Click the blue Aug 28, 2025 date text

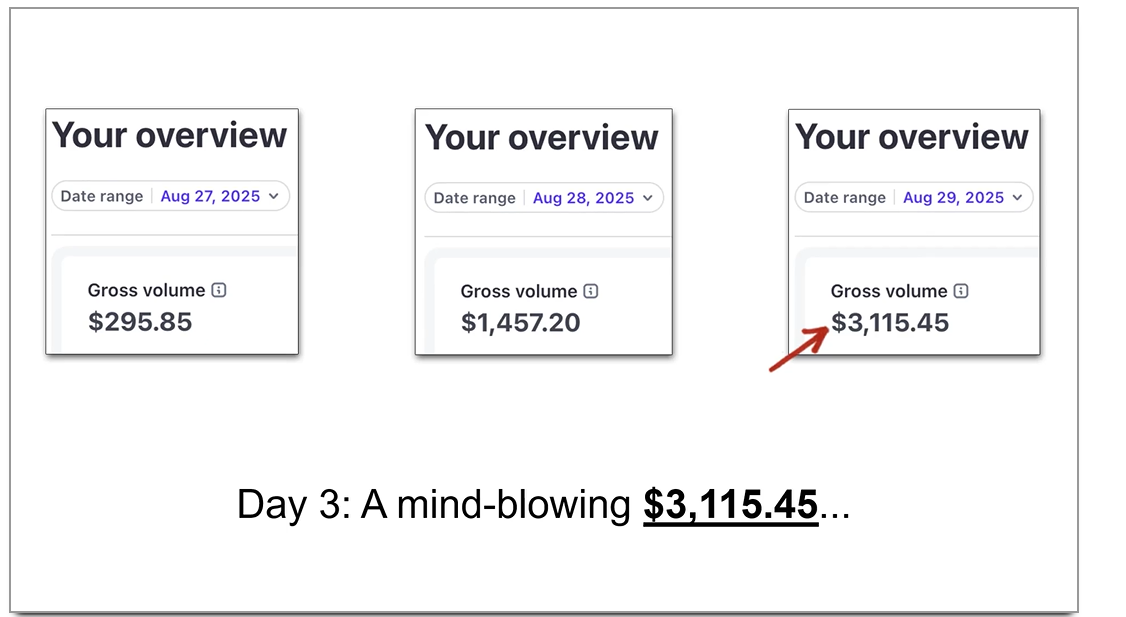[584, 197]
